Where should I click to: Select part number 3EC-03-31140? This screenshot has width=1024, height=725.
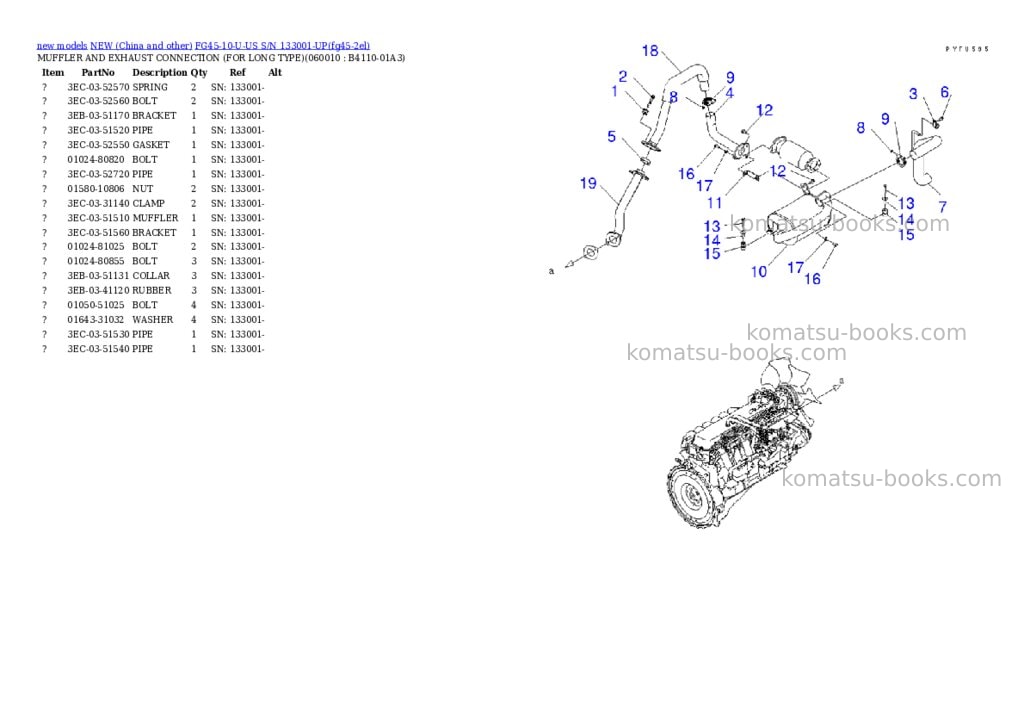coord(98,203)
